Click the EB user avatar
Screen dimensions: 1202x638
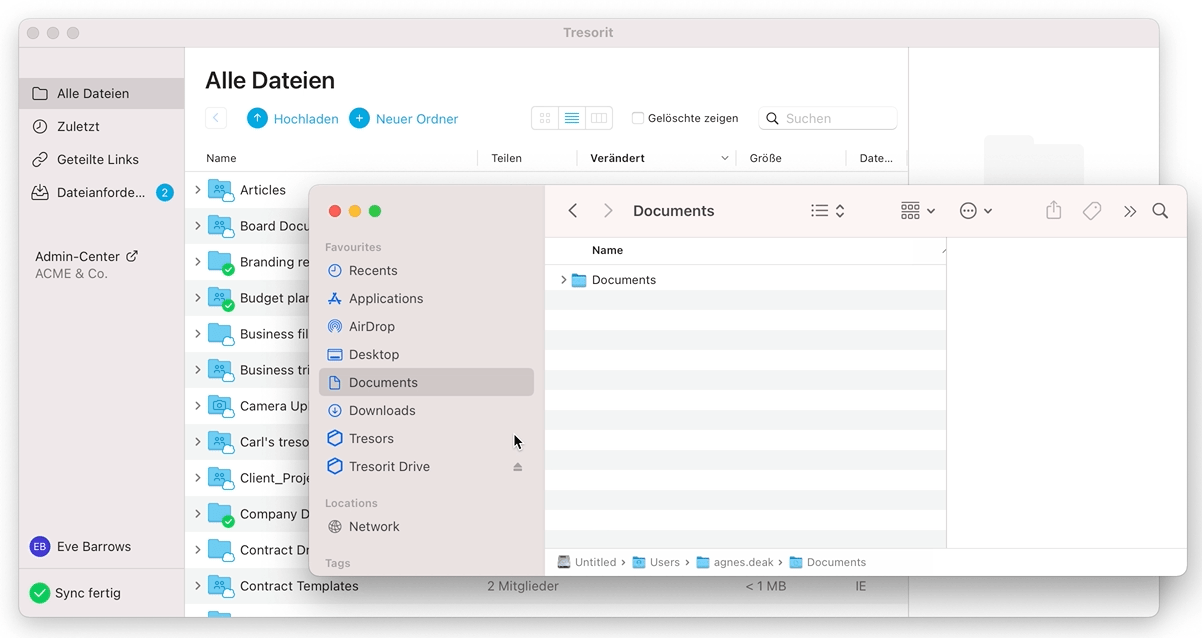[x=40, y=547]
